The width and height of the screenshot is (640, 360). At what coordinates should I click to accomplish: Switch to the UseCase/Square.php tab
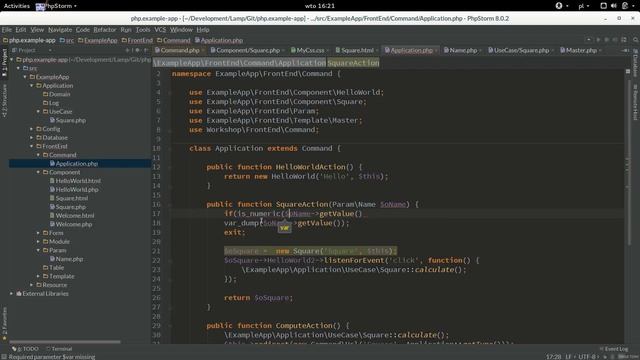521,50
